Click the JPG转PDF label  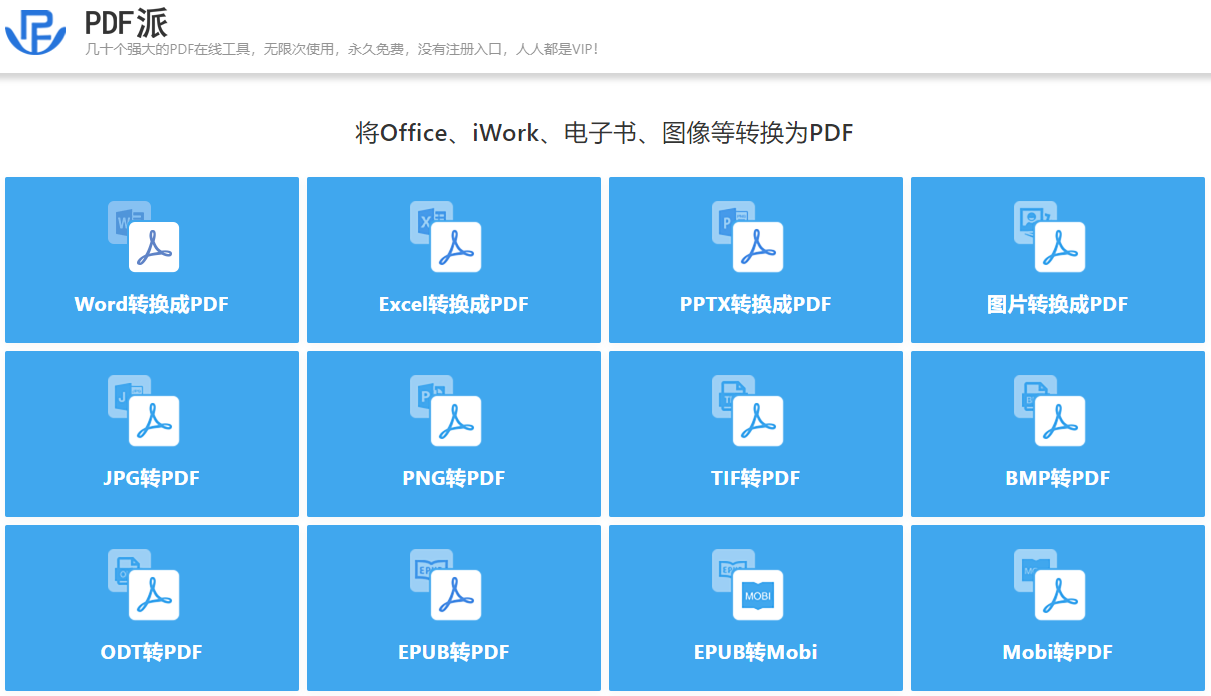coord(152,479)
